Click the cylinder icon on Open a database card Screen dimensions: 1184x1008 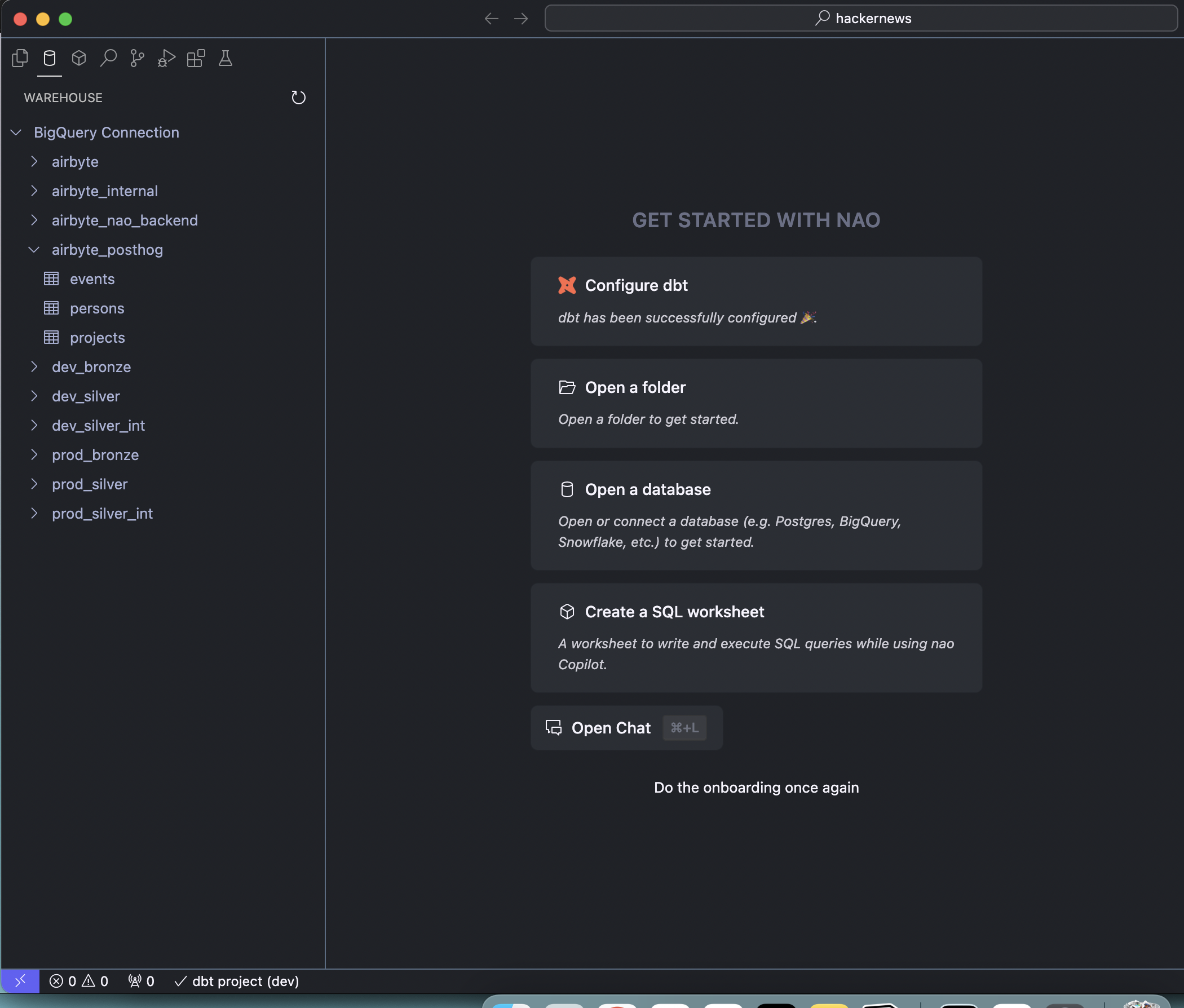click(567, 490)
